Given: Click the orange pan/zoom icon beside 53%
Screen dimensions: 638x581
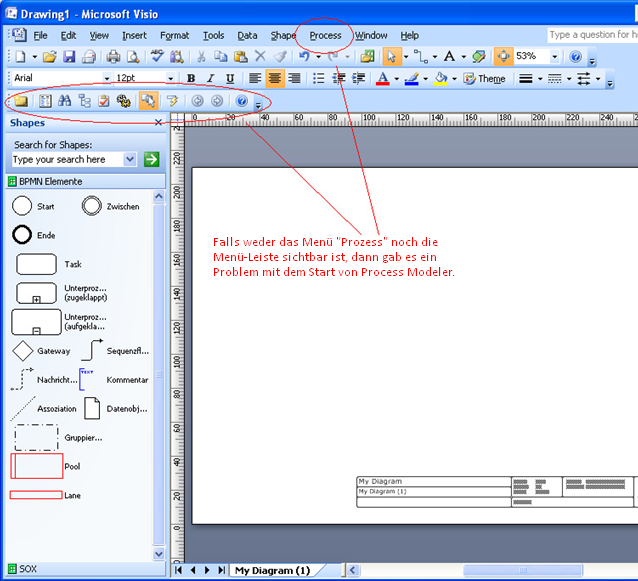Looking at the screenshot, I should point(503,56).
